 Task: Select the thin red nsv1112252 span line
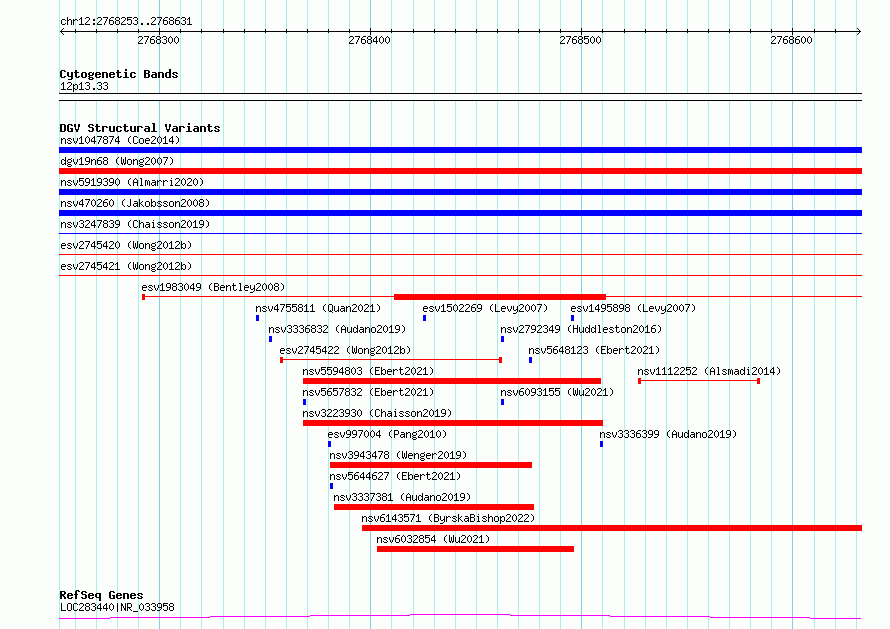699,381
